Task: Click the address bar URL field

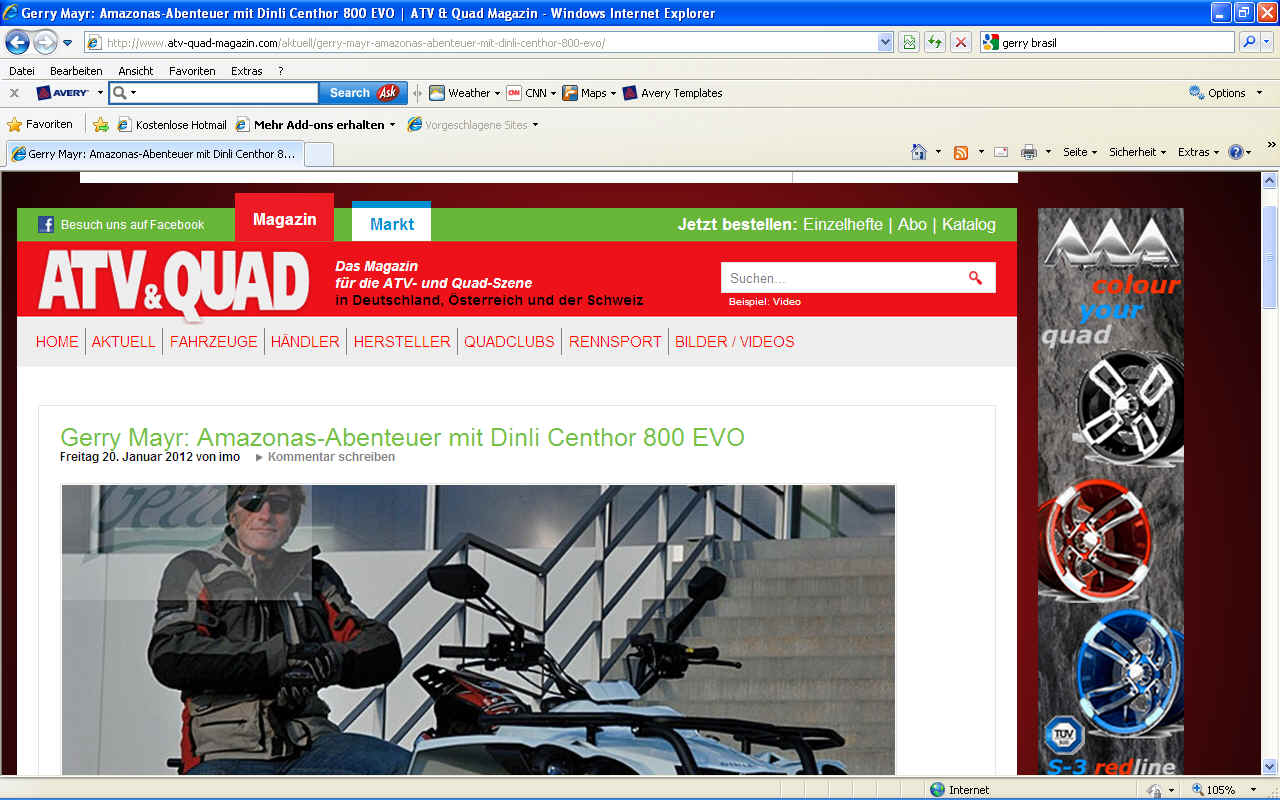Action: [x=488, y=42]
